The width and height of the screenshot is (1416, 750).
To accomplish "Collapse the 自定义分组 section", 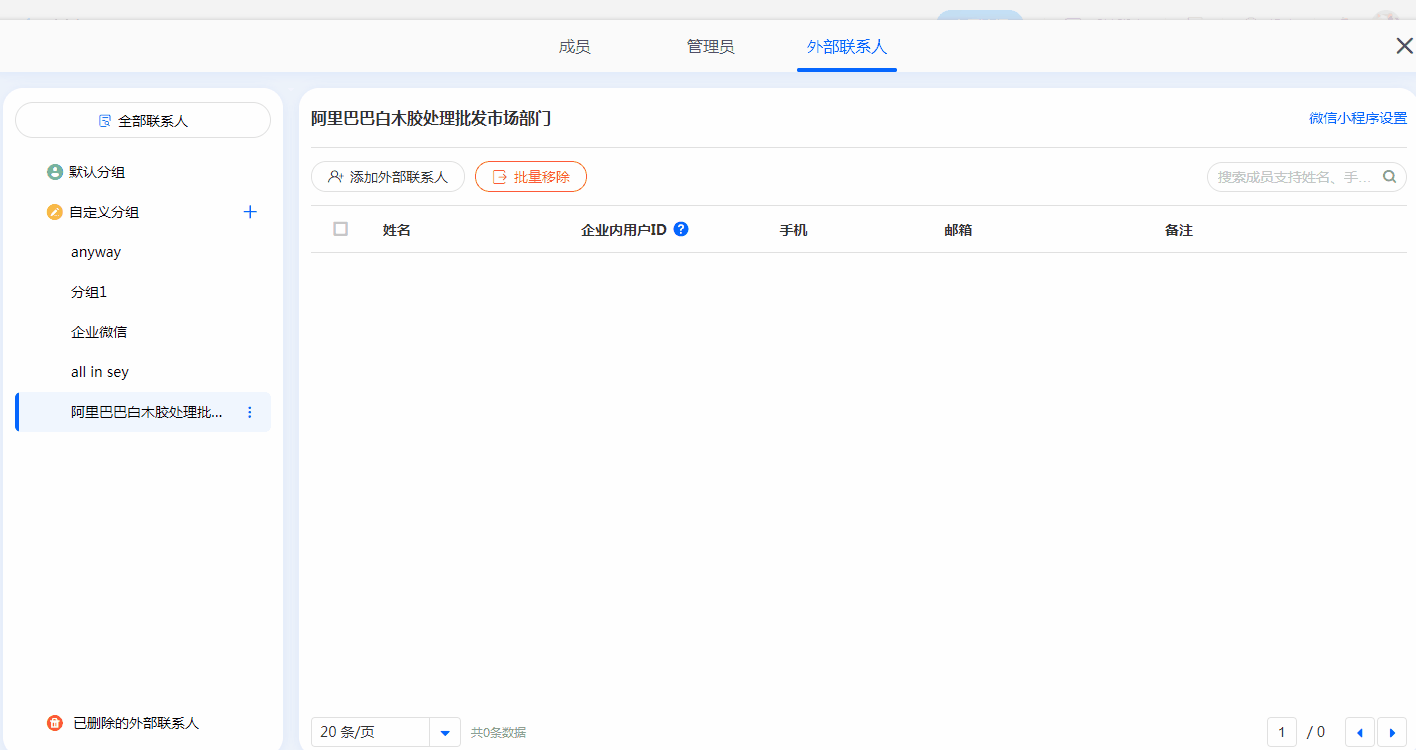I will tap(103, 212).
